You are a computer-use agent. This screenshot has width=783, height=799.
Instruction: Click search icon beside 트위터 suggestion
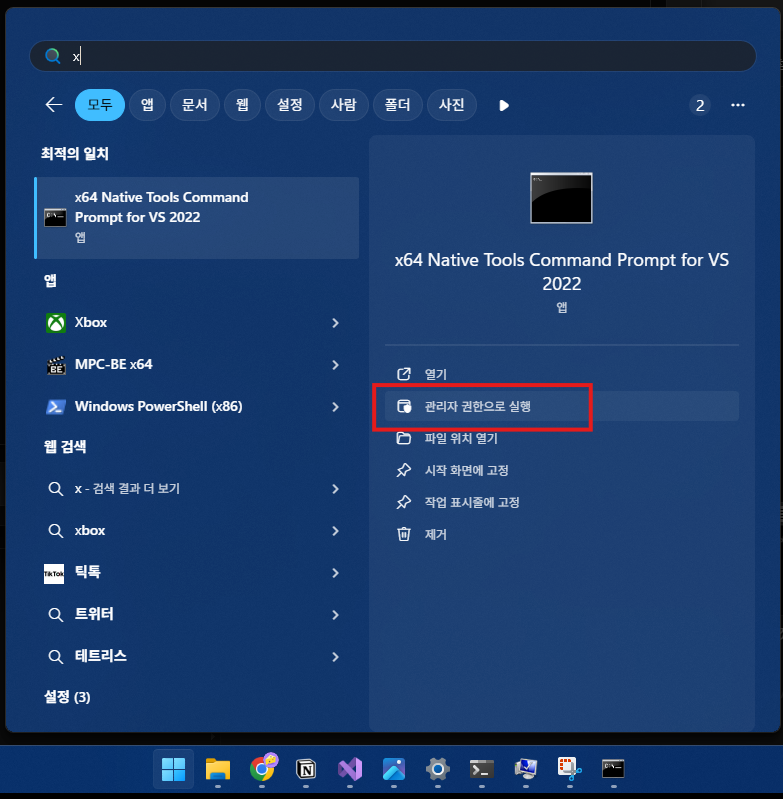(x=55, y=615)
